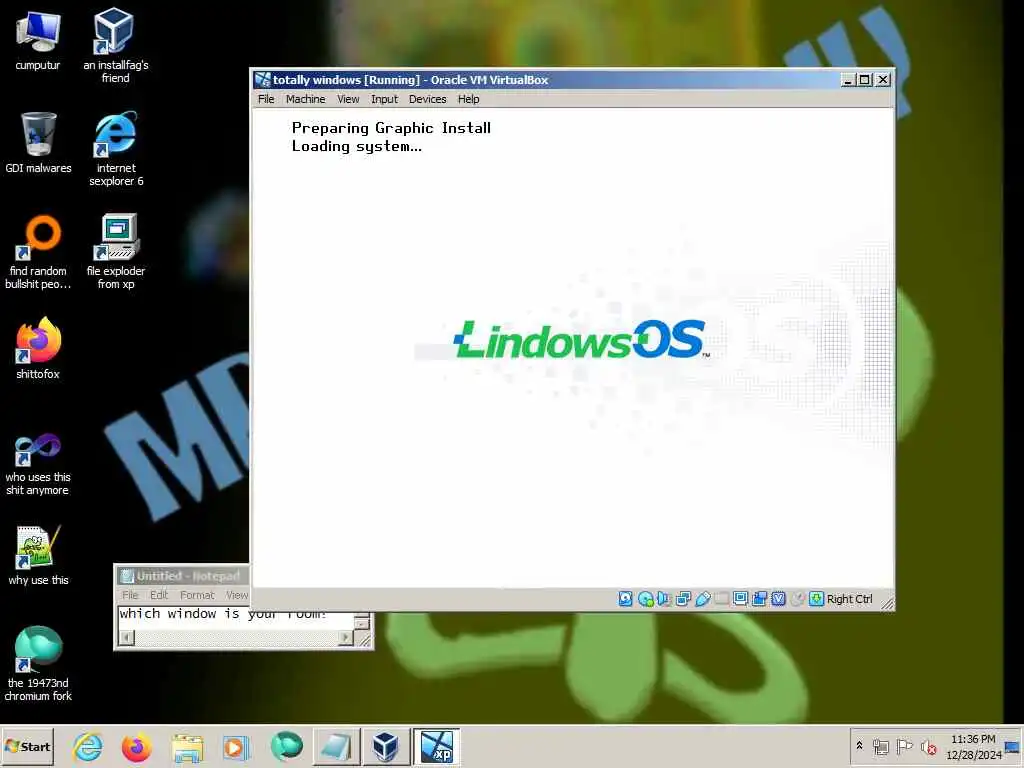The image size is (1024, 768).
Task: Open Internet Explorer from the taskbar
Action: [88, 746]
